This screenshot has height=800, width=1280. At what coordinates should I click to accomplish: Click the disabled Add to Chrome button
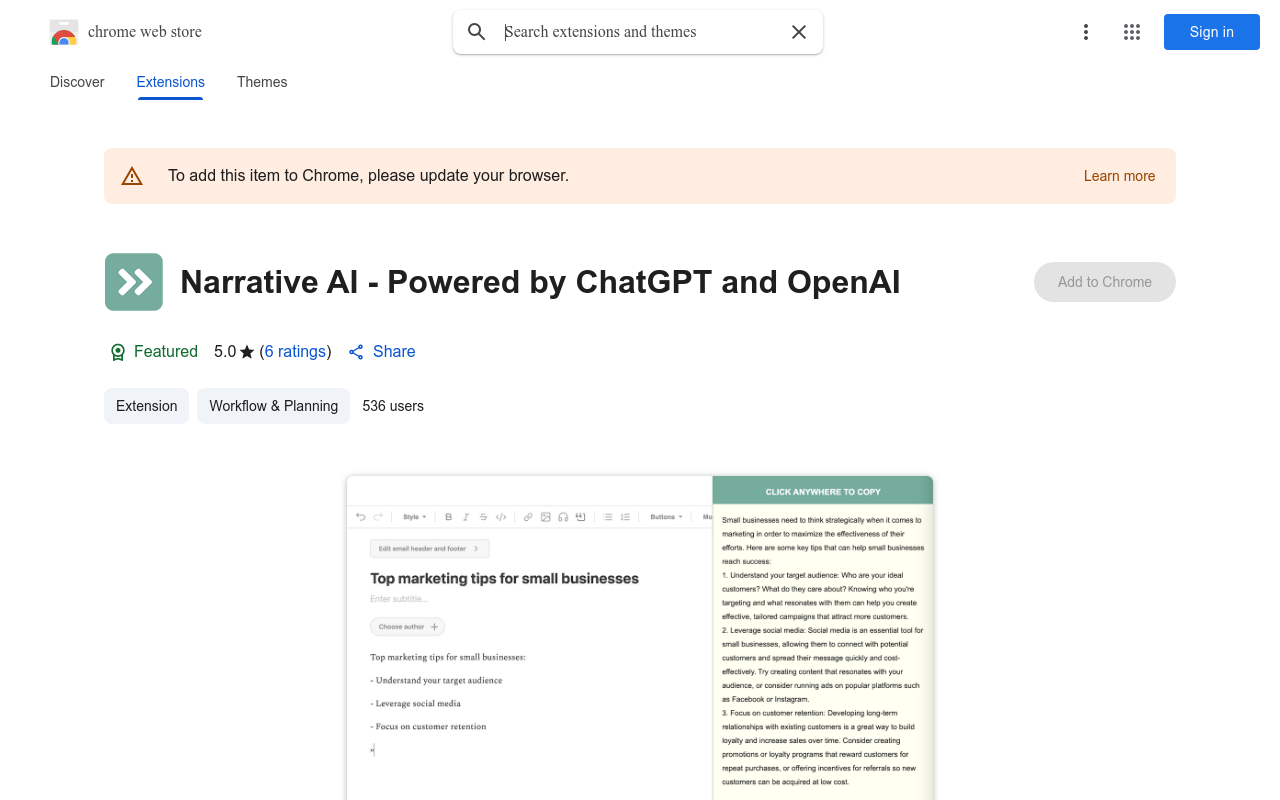pyautogui.click(x=1105, y=282)
